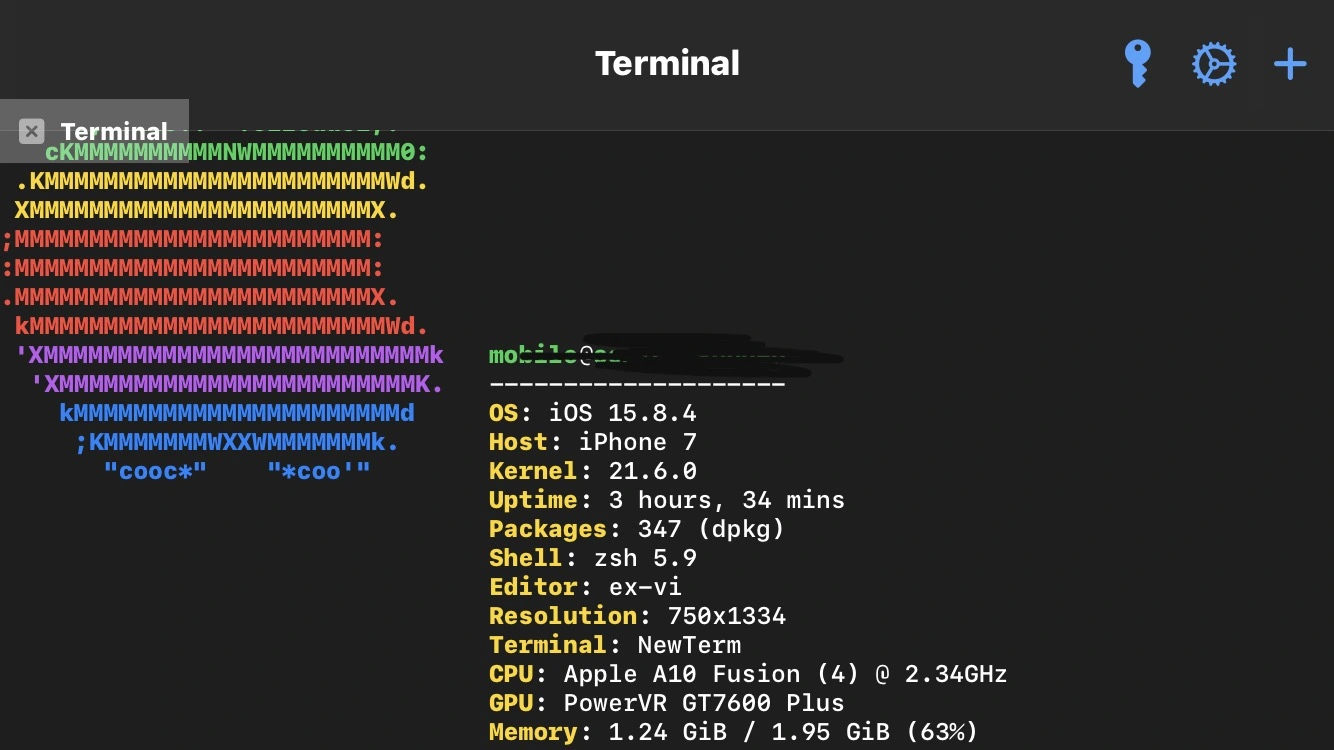Open the terminal settings gear icon

coord(1214,64)
